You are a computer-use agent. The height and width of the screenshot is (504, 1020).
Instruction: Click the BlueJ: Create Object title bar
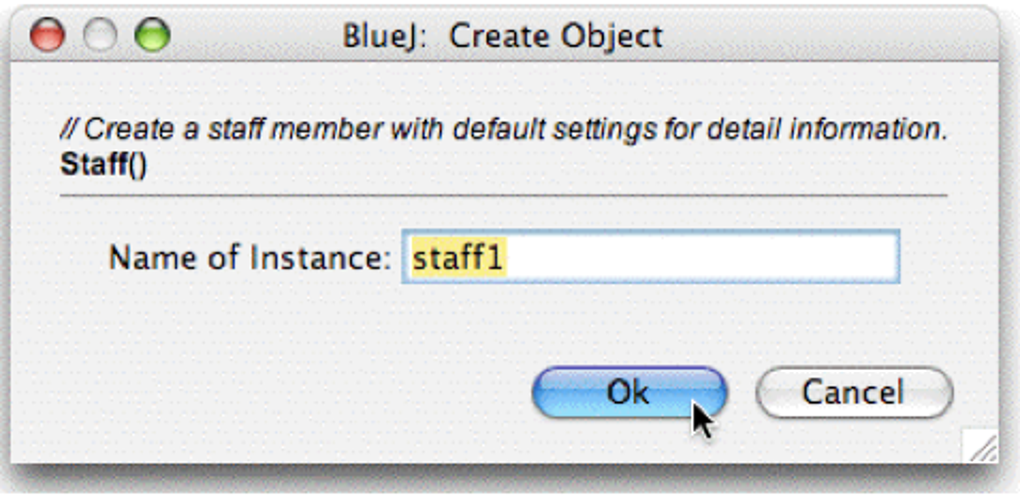[504, 36]
